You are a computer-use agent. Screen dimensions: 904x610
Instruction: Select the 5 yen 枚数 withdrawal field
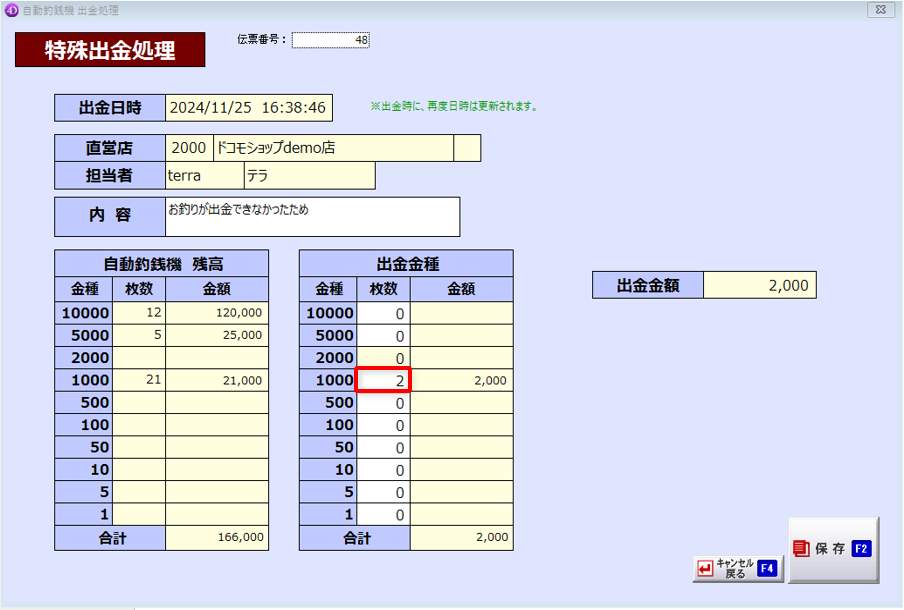[384, 492]
